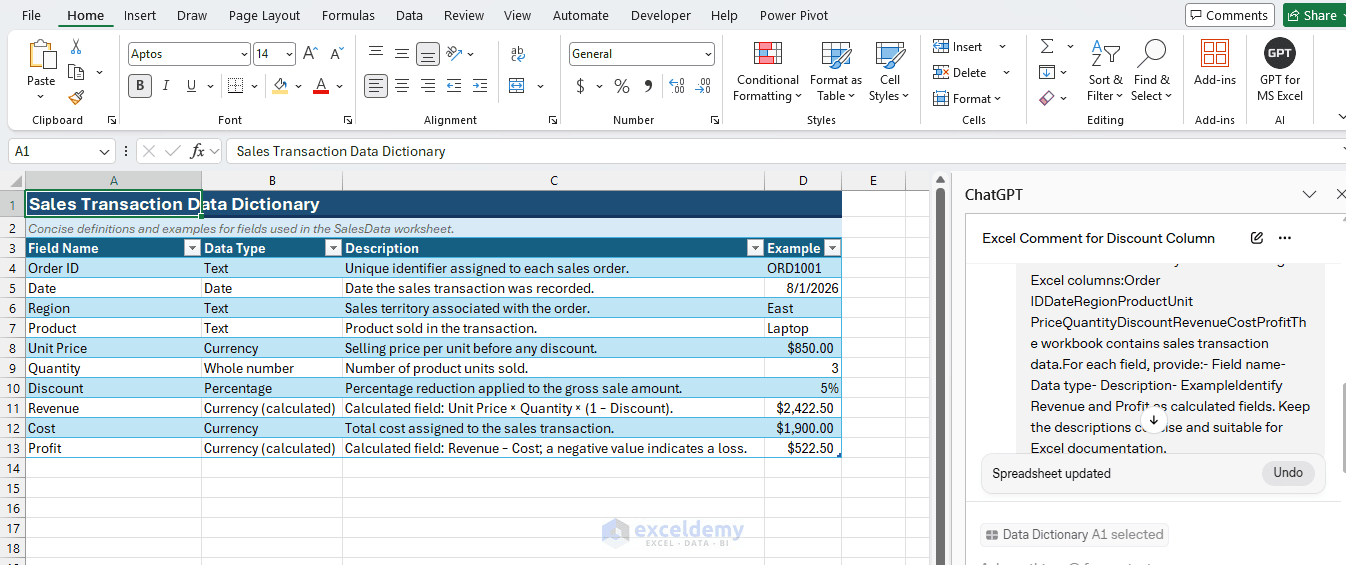The image size is (1346, 565).
Task: Click the Orientation text-angle icon
Action: point(454,54)
